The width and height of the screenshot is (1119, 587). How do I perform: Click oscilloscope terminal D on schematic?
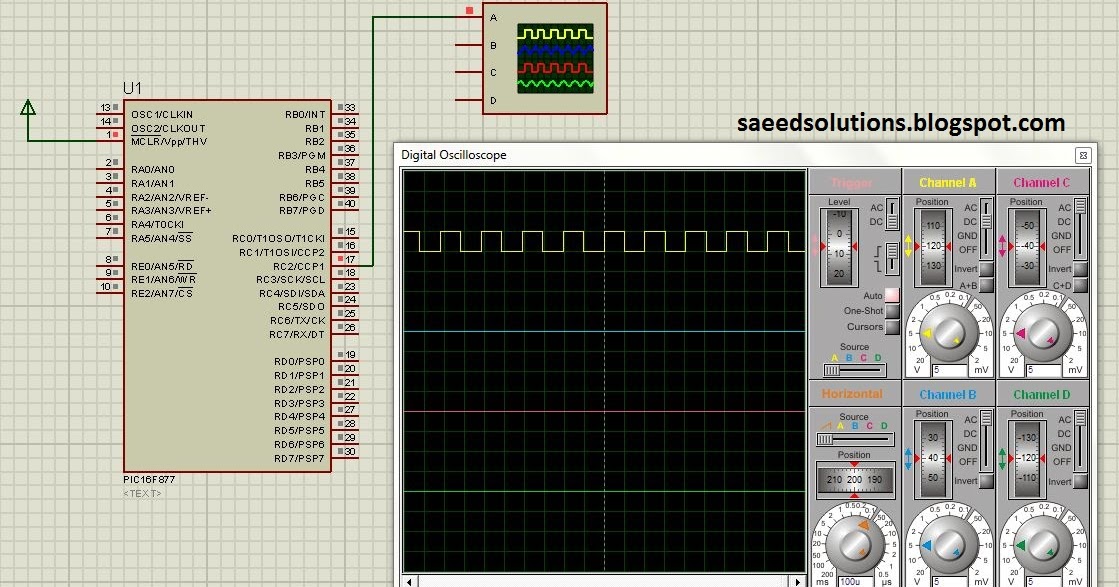pos(469,100)
